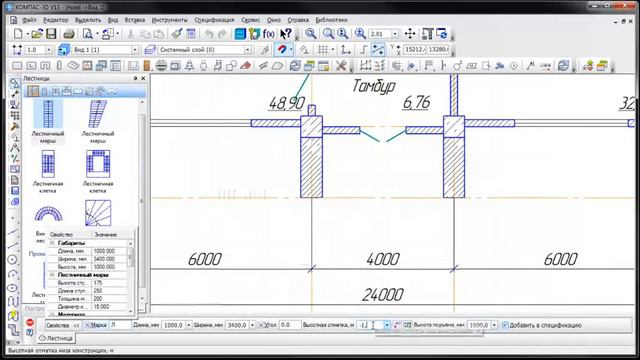
Task: Choose the winder staircase thumbnail
Action: (98, 213)
